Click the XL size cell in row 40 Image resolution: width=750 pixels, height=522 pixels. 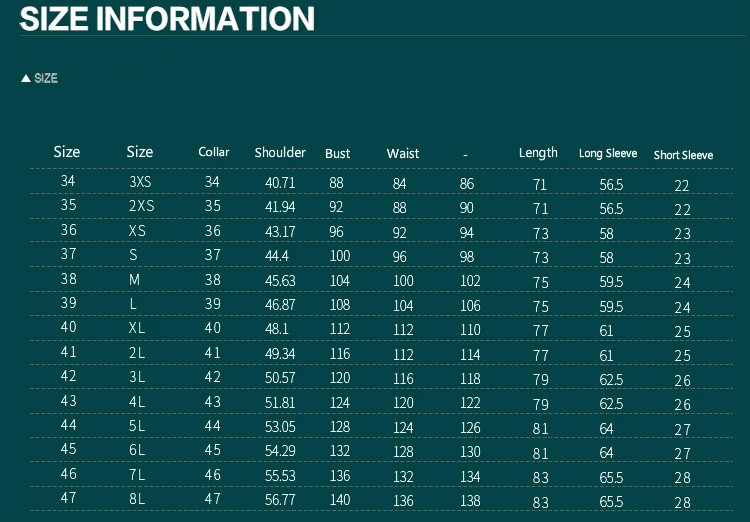coord(137,328)
